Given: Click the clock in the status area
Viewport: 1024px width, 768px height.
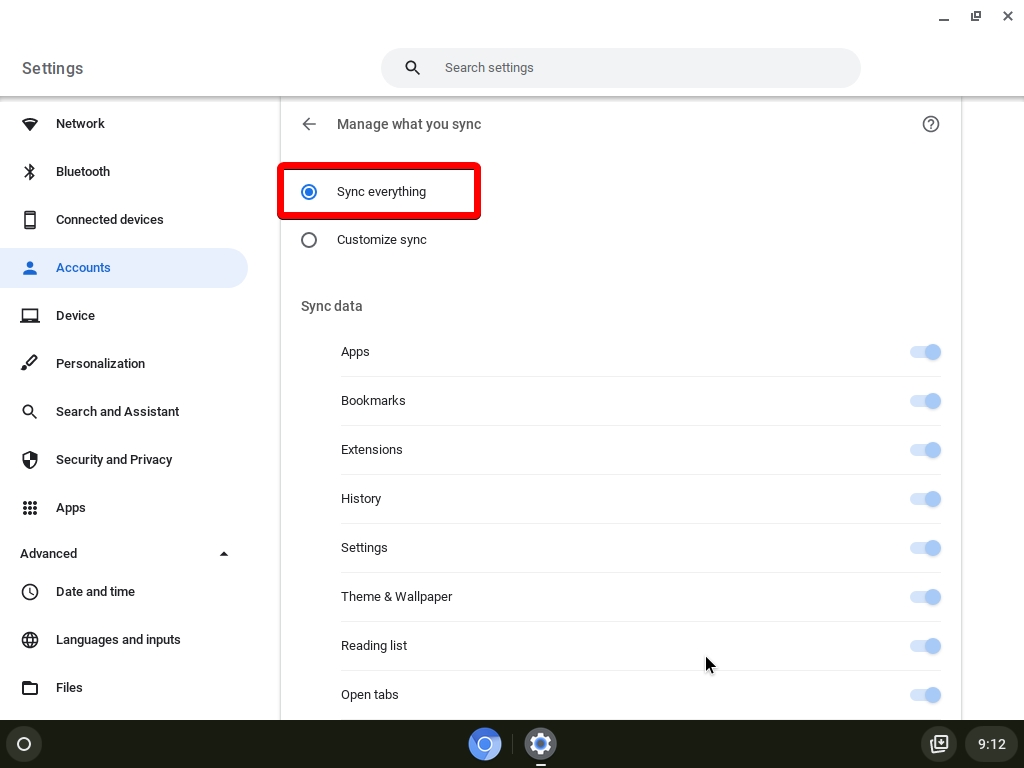Looking at the screenshot, I should click(991, 744).
